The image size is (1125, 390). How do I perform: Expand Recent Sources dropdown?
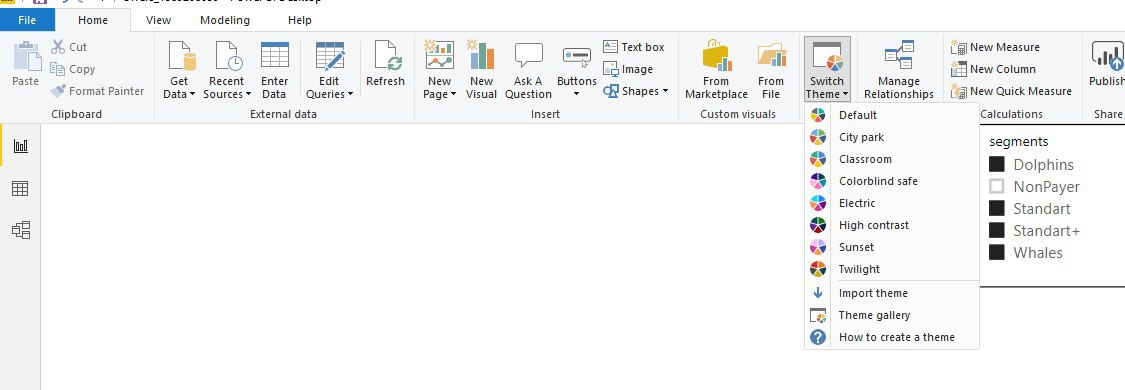[248, 95]
